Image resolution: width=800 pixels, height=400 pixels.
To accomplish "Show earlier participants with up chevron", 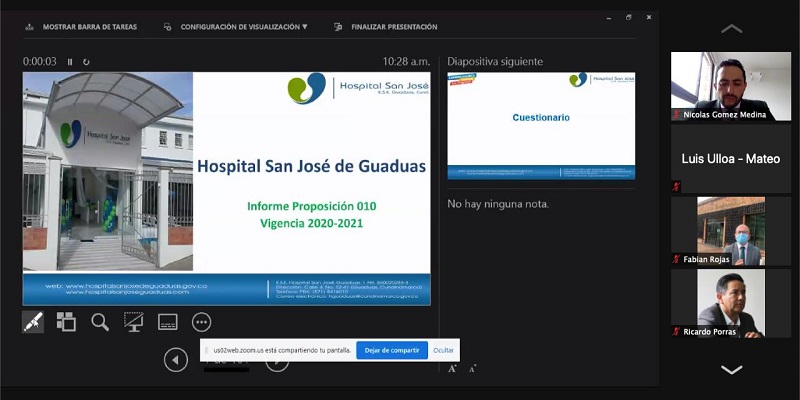I will [732, 29].
